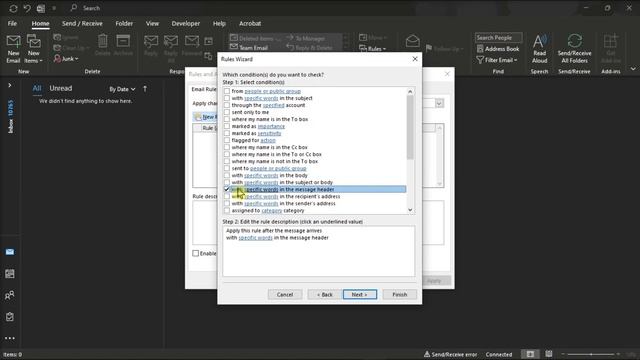
Task: Close the Rules Wizard dialog
Action: click(415, 59)
